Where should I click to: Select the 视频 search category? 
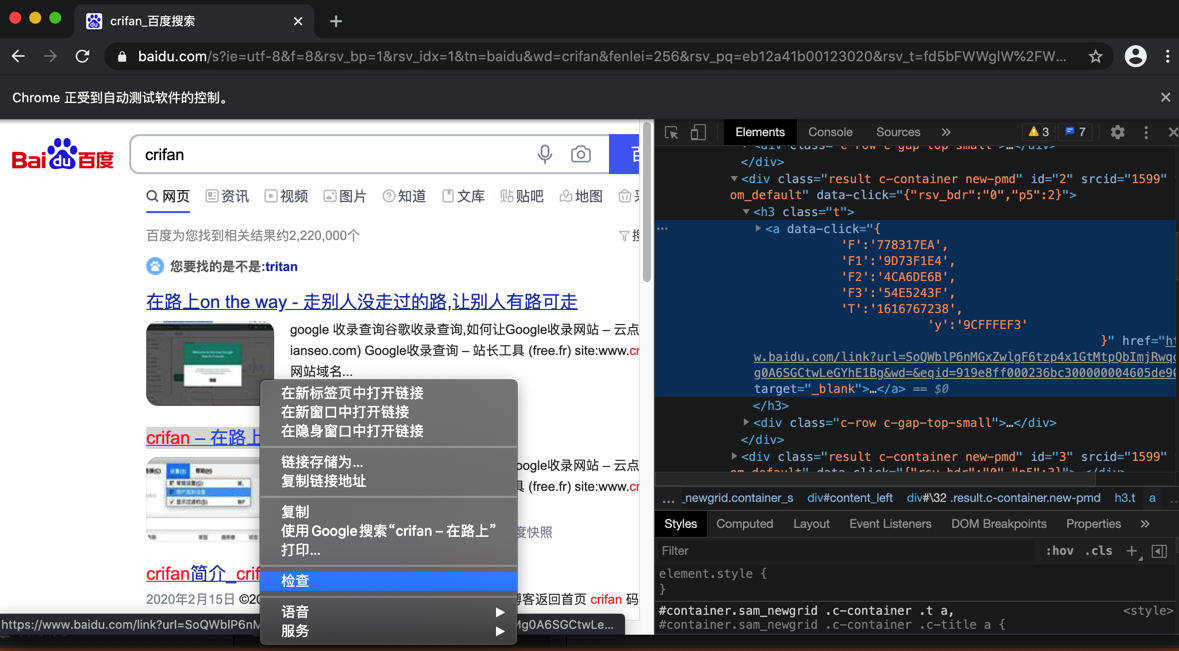point(286,196)
